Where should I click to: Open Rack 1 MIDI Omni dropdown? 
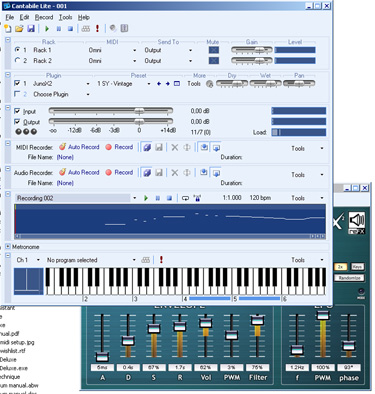point(135,51)
